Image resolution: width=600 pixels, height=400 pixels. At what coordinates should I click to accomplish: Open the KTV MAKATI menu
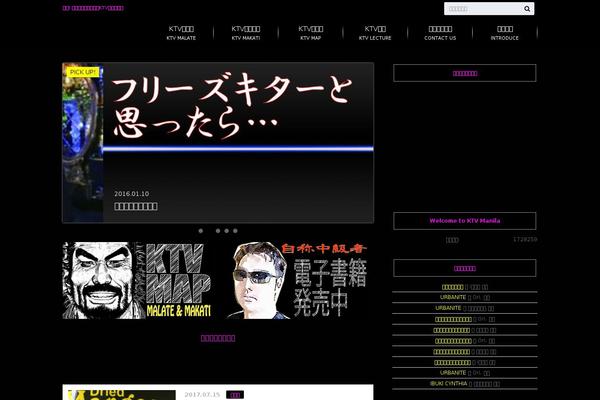246,33
